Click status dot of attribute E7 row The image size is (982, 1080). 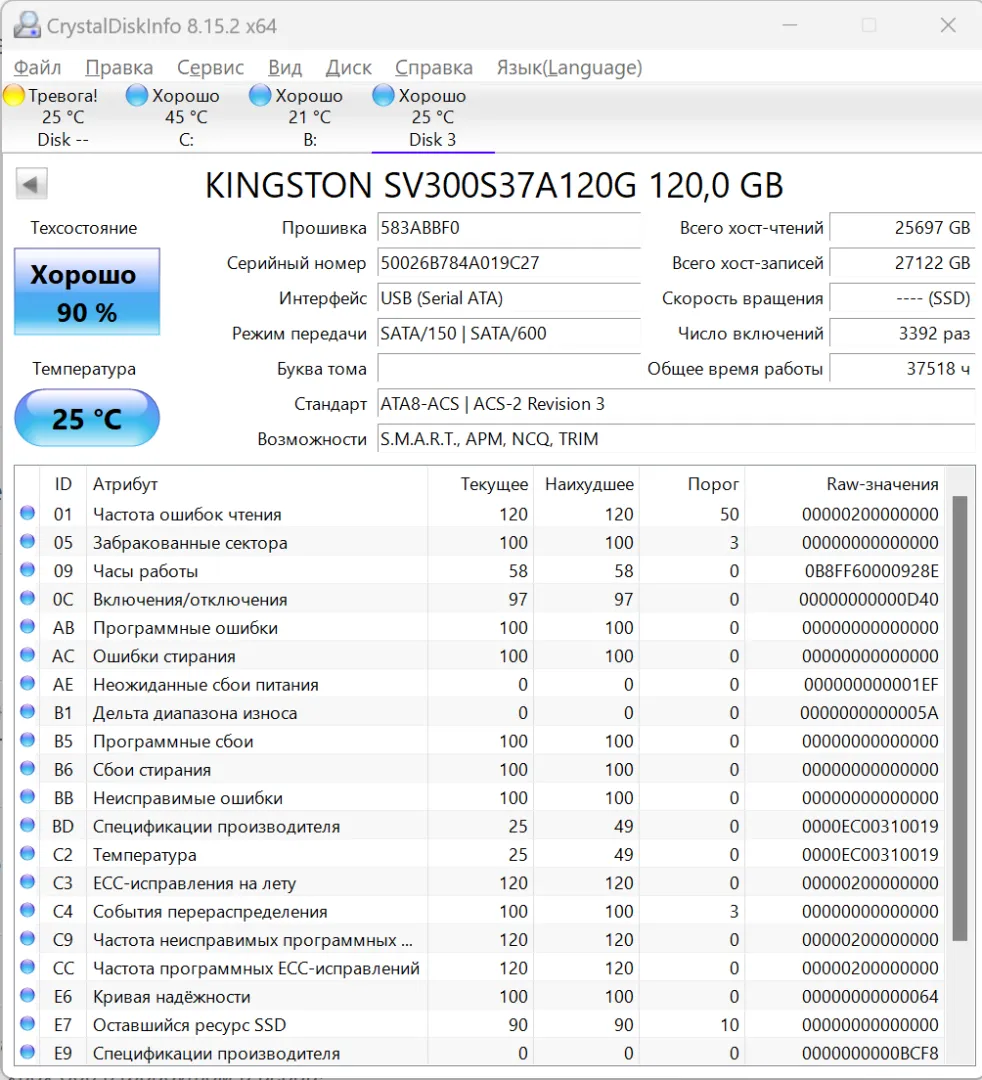pyautogui.click(x=28, y=1024)
